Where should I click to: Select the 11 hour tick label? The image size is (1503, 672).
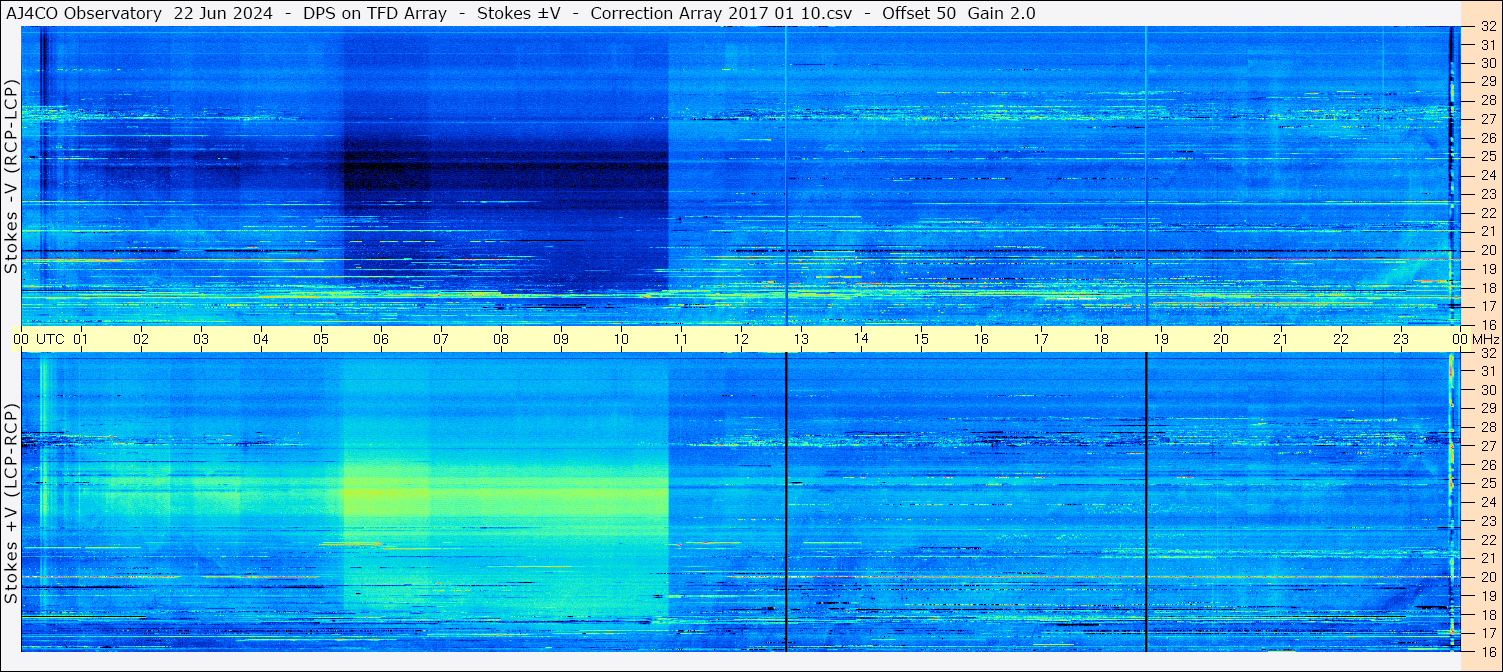[681, 339]
